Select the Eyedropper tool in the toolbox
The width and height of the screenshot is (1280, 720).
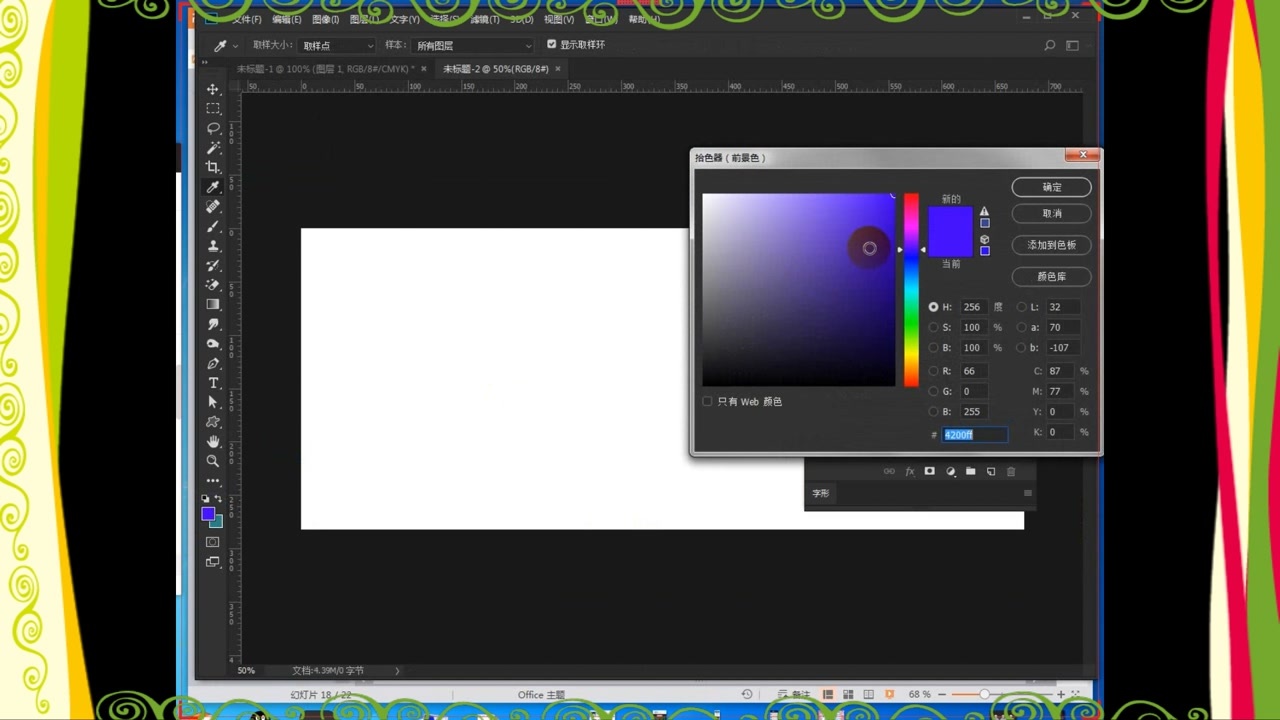click(213, 187)
